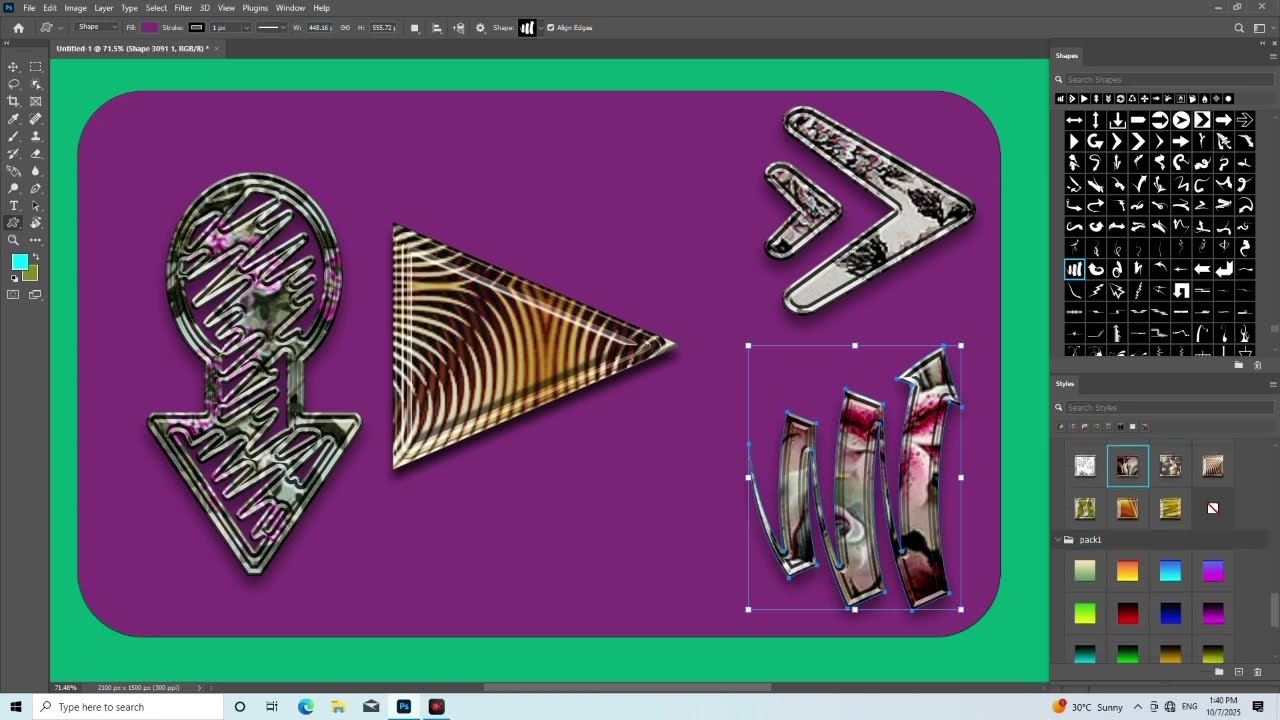Viewport: 1280px width, 720px height.
Task: Open path operations in options bar
Action: click(x=415, y=28)
